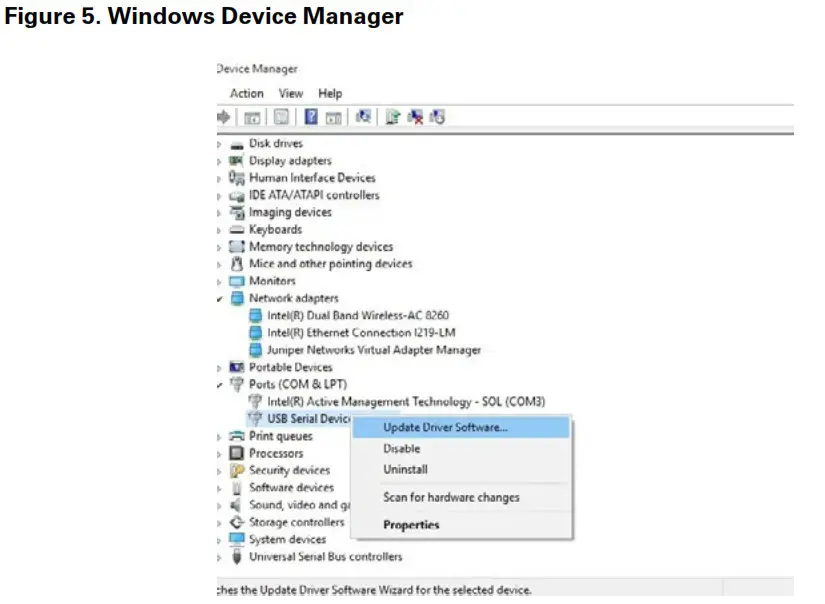The width and height of the screenshot is (825, 604).
Task: Expand the System devices node
Action: pyautogui.click(x=219, y=540)
